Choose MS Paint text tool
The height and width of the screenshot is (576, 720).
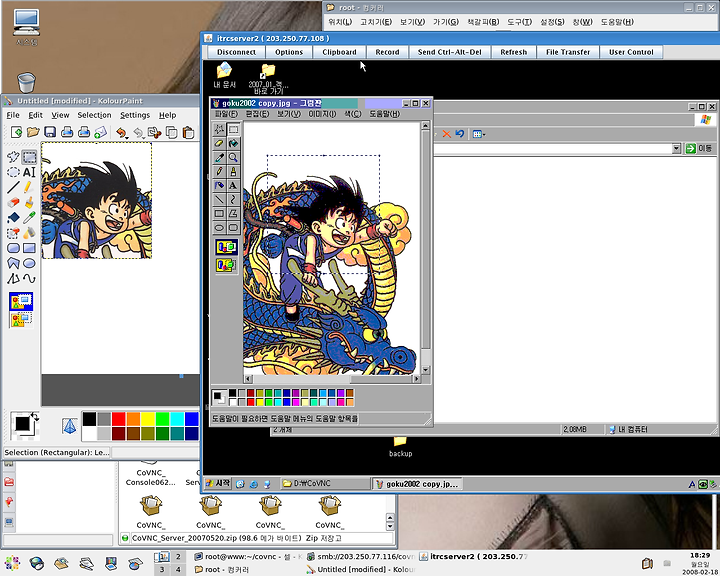[233, 186]
